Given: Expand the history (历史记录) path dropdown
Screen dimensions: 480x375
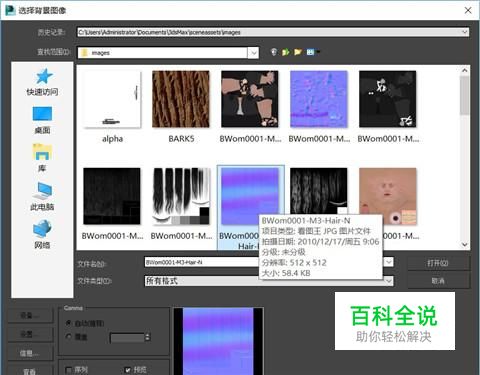Looking at the screenshot, I should coord(465,32).
